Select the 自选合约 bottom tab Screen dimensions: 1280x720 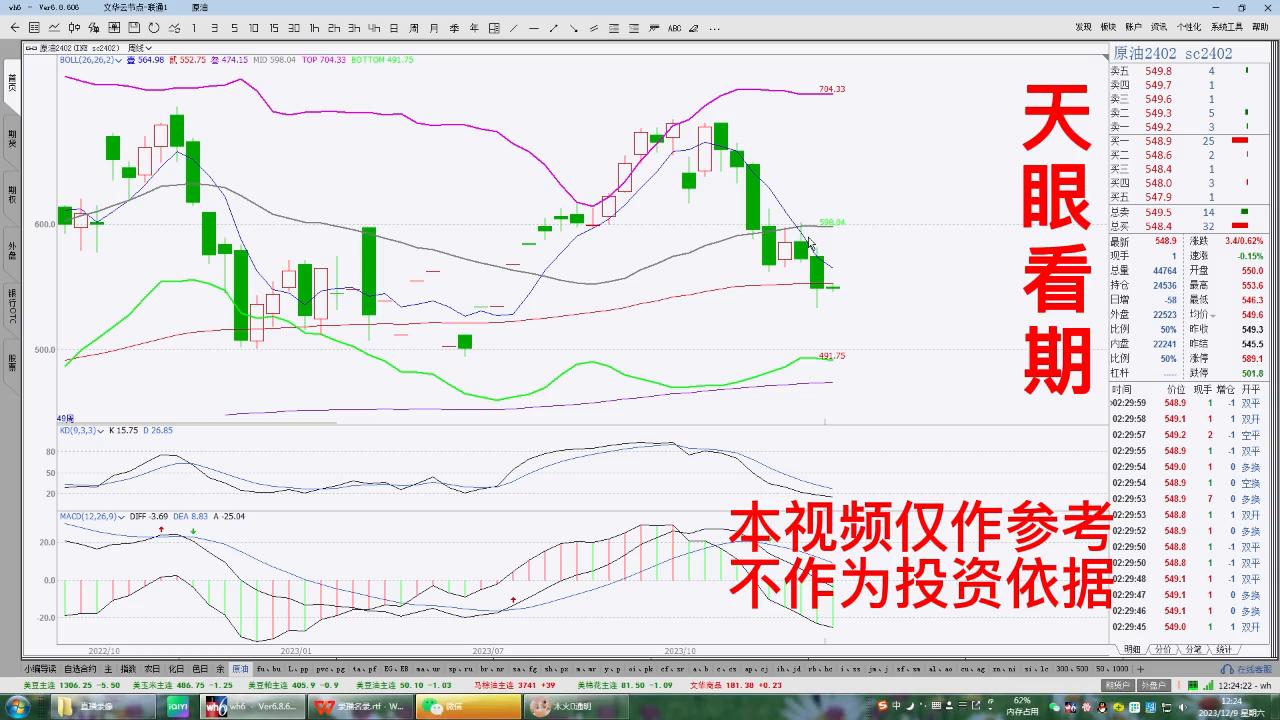pos(80,668)
